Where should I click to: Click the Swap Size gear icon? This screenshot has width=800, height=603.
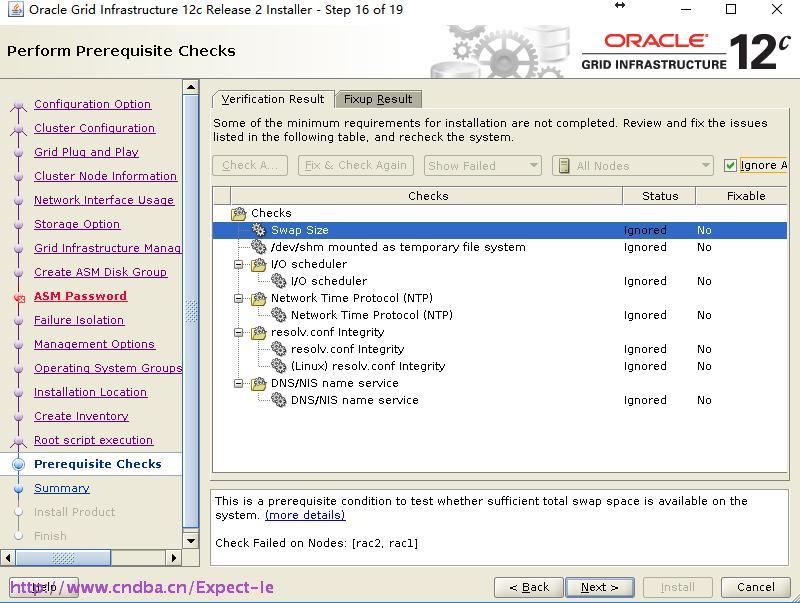pyautogui.click(x=259, y=230)
